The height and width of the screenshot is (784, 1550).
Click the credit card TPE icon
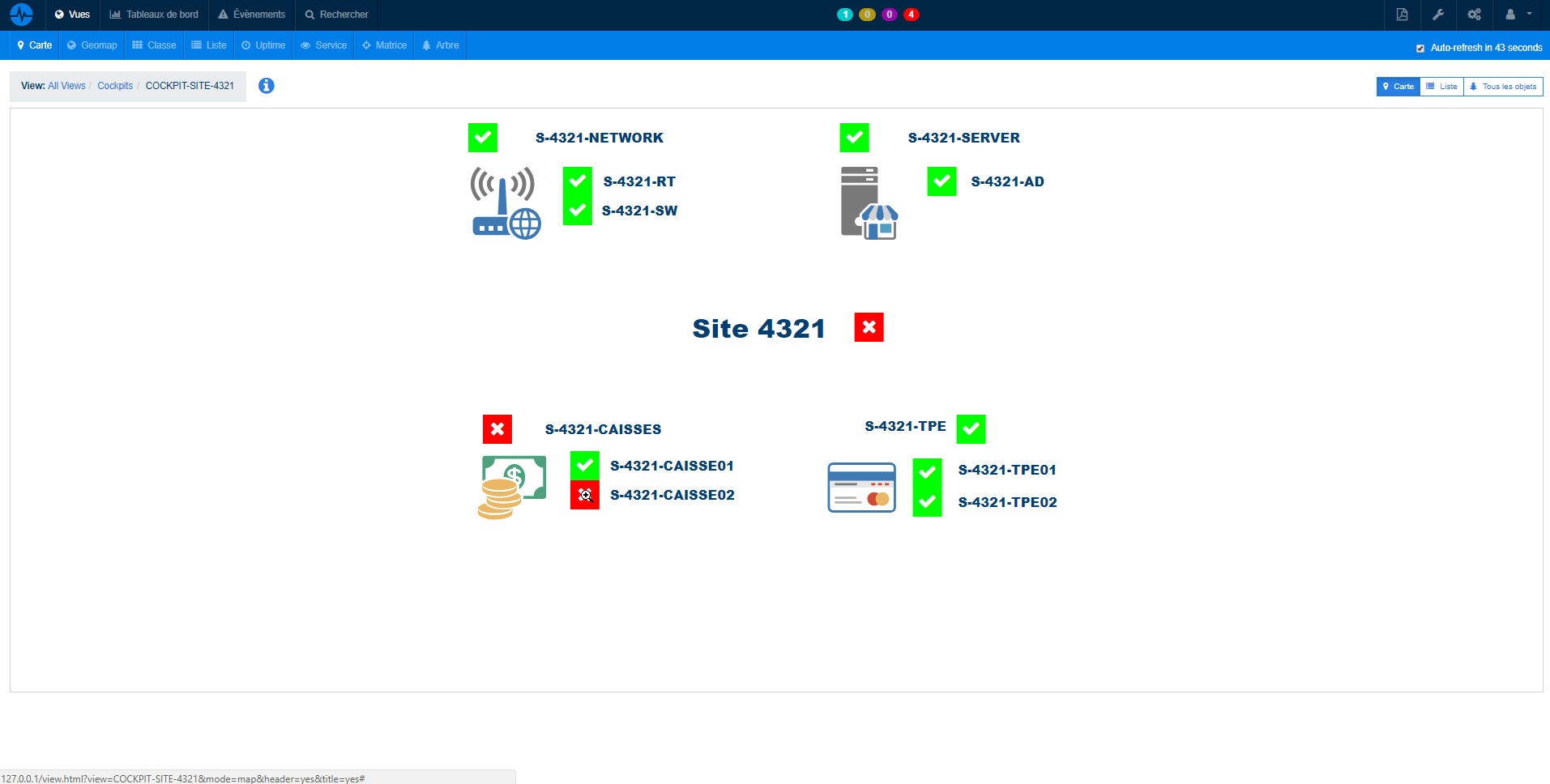coord(861,488)
